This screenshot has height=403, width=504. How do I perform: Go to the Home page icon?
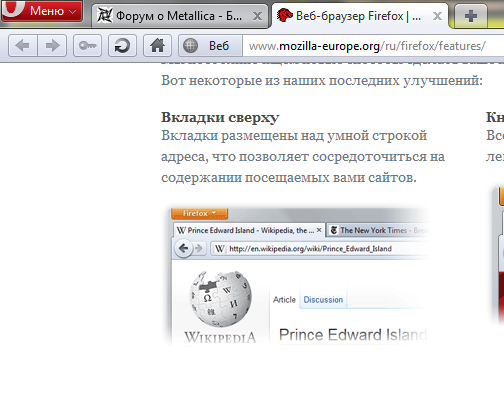point(157,45)
